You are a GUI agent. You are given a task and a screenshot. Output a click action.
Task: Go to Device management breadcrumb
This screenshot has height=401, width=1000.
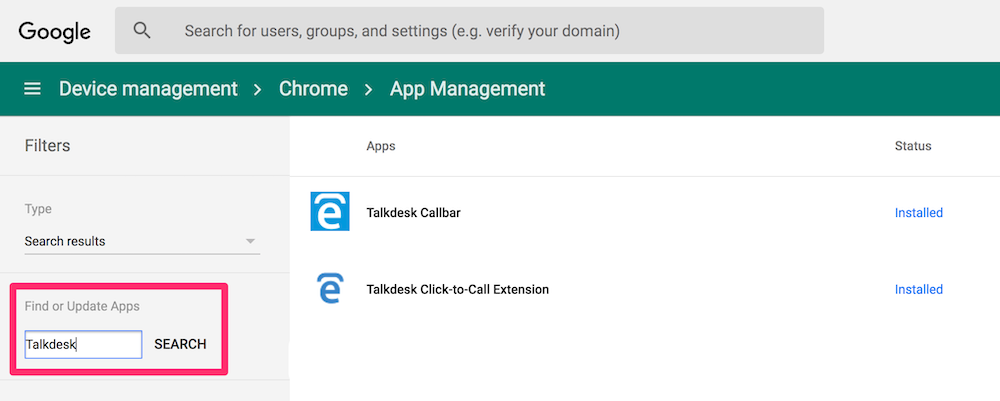pos(148,89)
